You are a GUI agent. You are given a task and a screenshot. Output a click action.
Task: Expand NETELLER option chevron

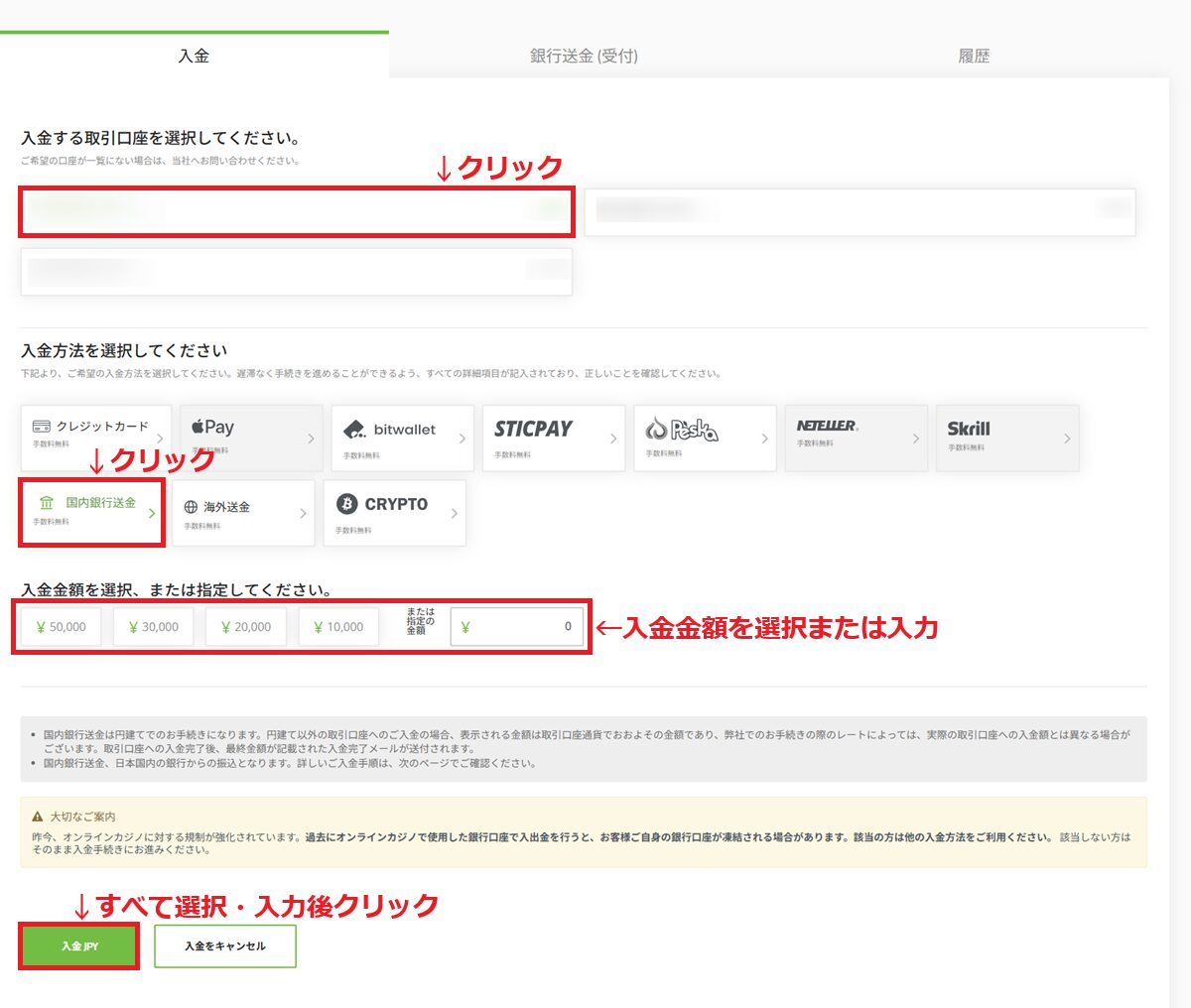coord(915,438)
